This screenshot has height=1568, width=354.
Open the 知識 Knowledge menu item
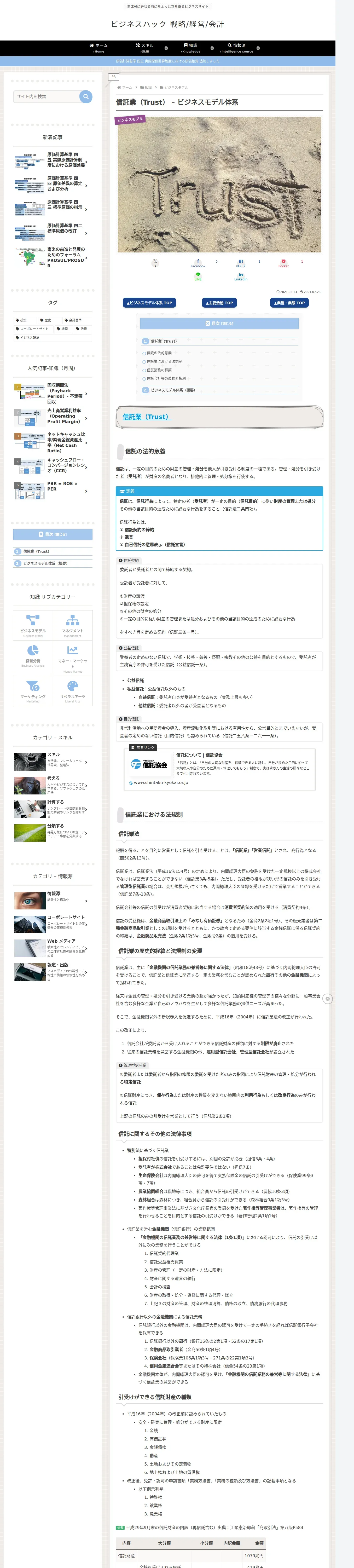coord(190,48)
